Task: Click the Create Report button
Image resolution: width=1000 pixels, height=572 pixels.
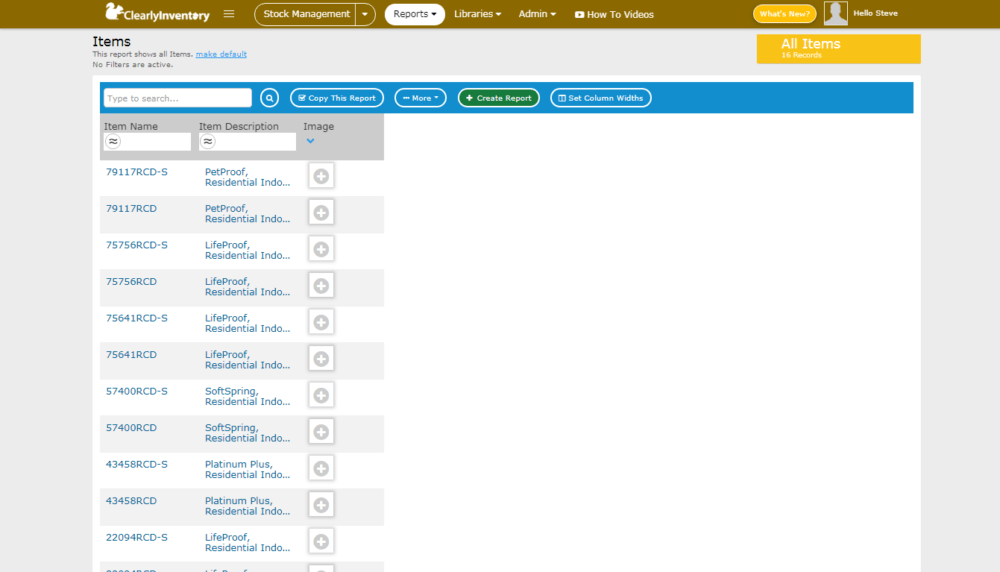Action: [x=499, y=98]
